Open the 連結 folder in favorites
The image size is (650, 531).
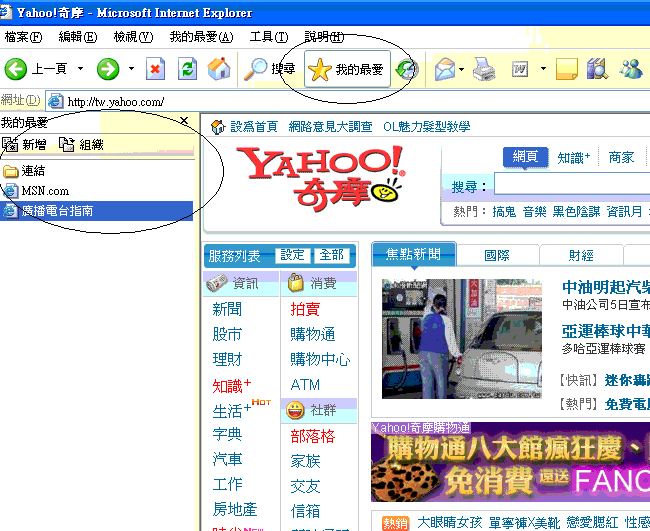33,171
